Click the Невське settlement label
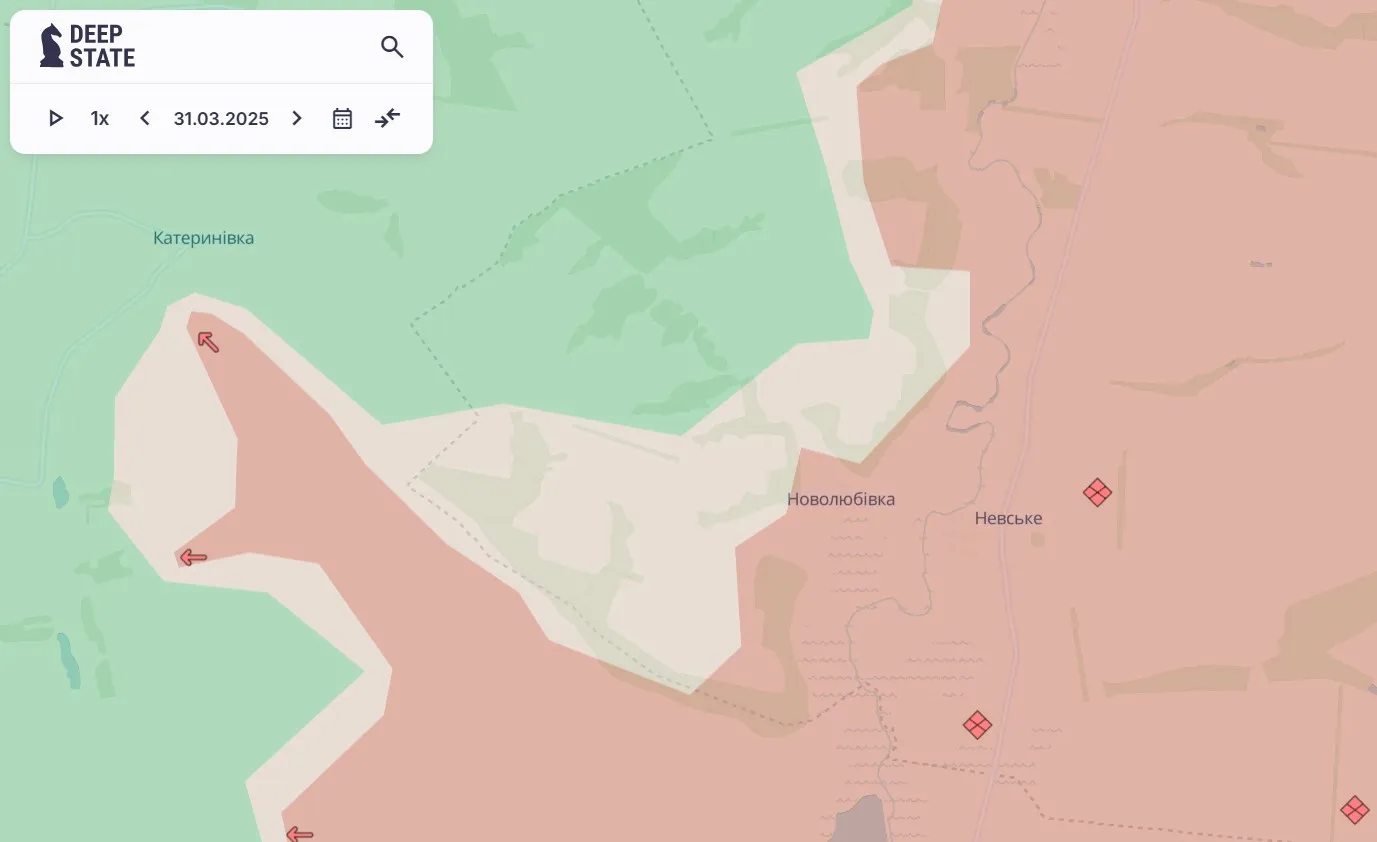Image resolution: width=1377 pixels, height=842 pixels. pyautogui.click(x=1008, y=518)
